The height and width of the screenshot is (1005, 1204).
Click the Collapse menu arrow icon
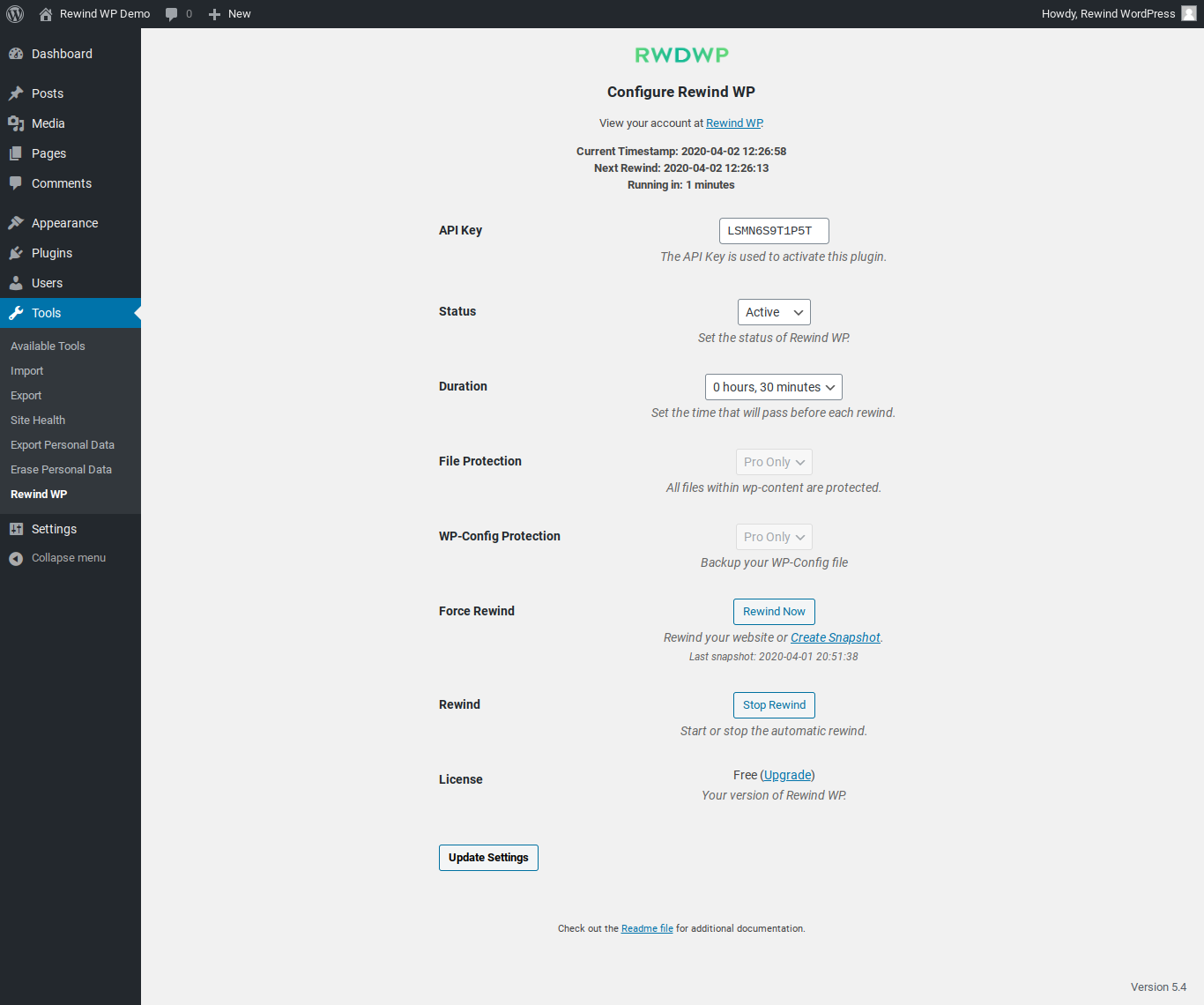coord(16,558)
